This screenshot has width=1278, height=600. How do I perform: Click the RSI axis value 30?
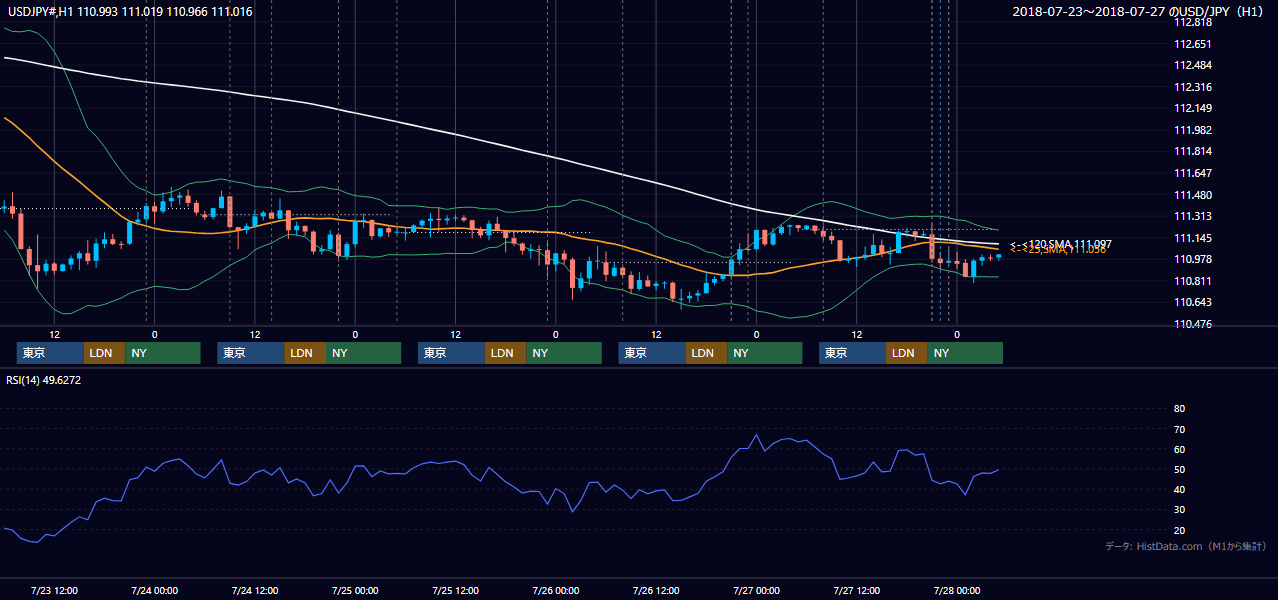click(1179, 510)
